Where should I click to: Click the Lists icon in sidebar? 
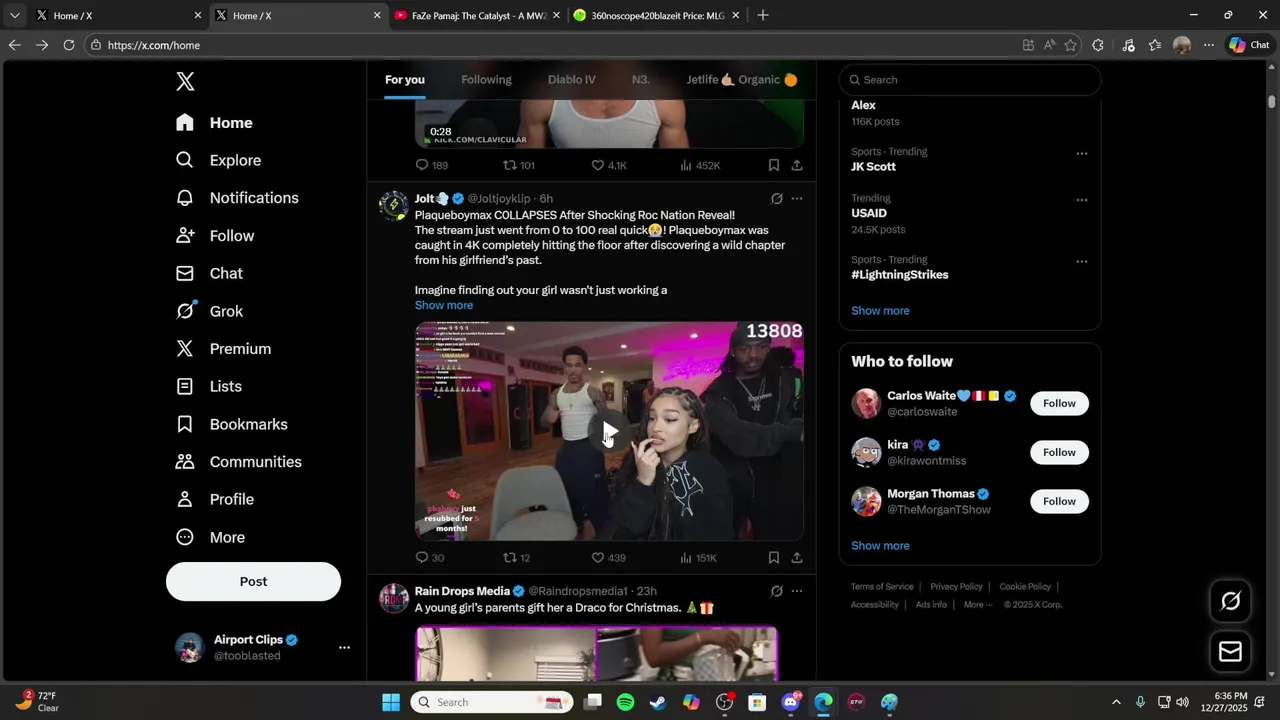185,386
